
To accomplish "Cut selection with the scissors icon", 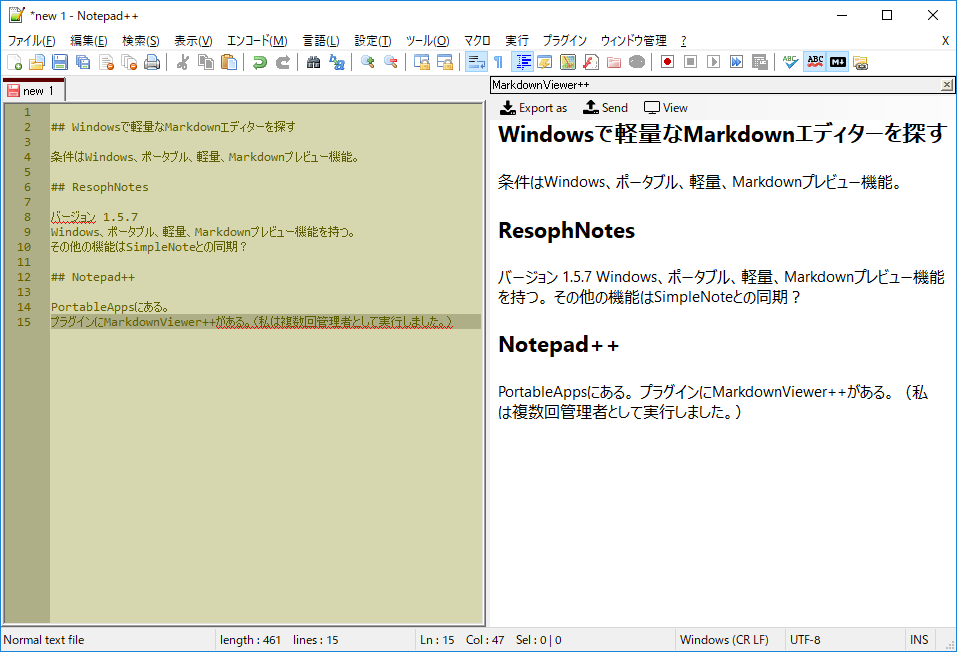I will 182,62.
